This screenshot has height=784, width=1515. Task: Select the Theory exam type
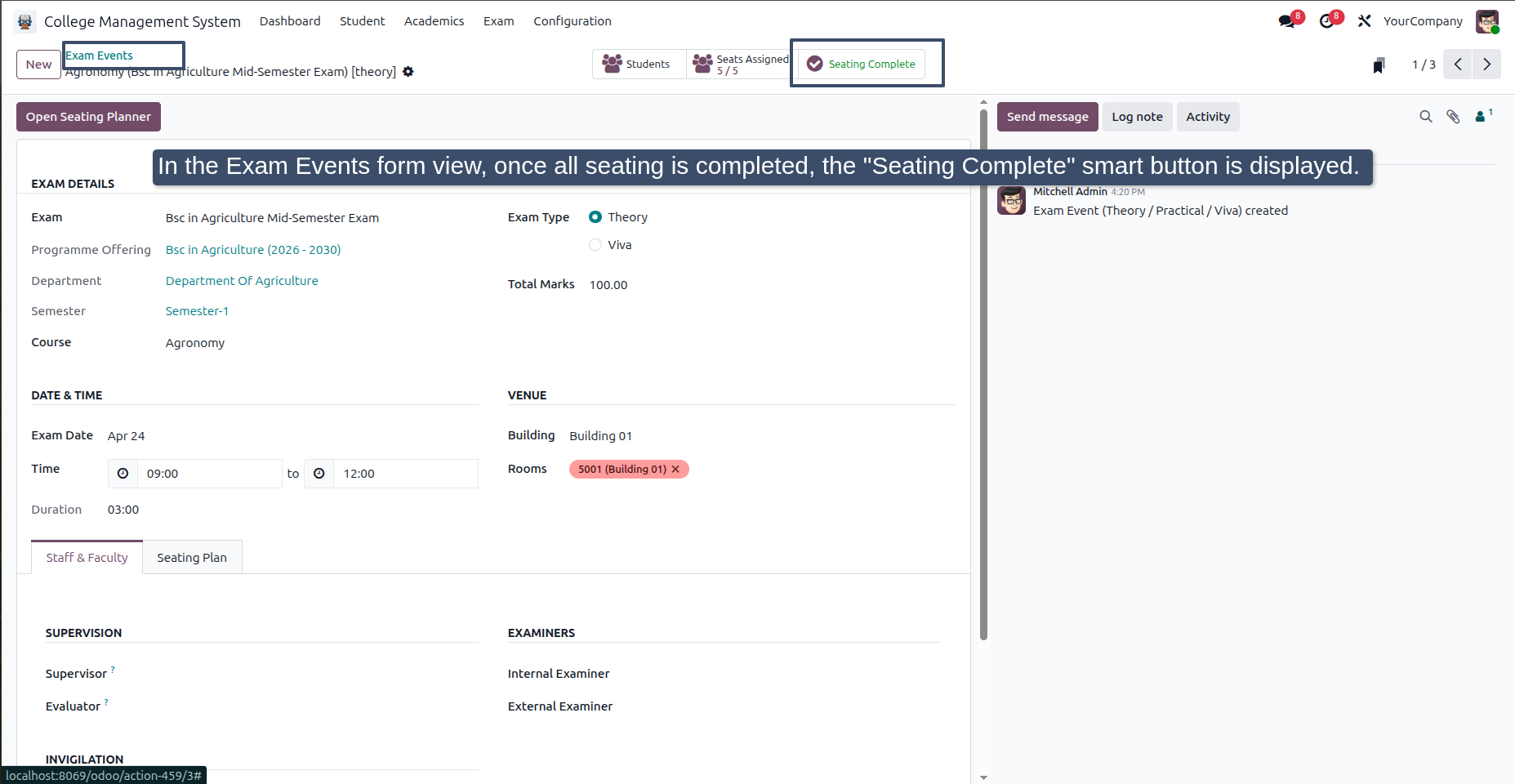click(595, 217)
